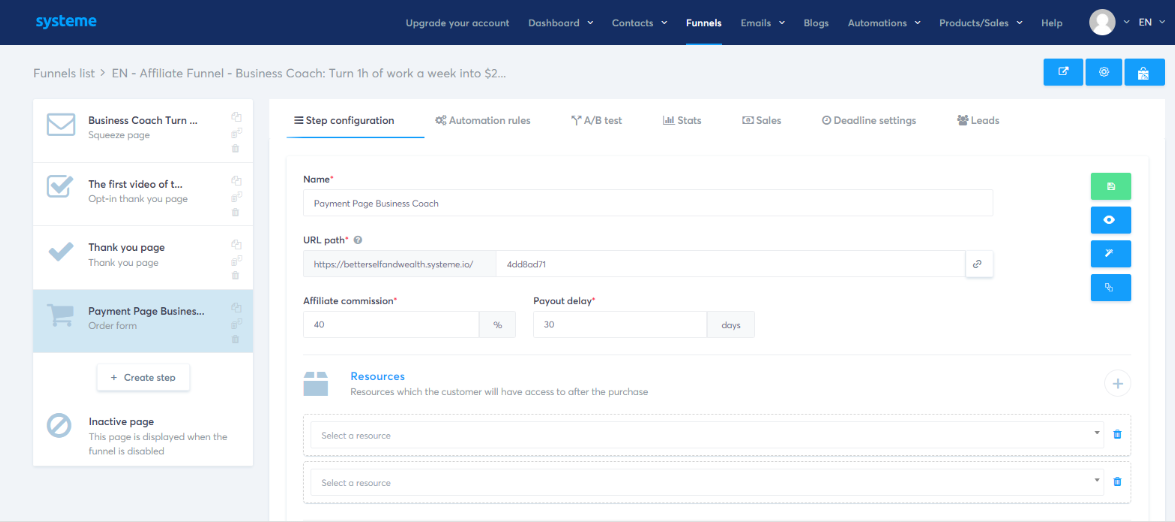Viewport: 1175px width, 522px height.
Task: Click the Create step button
Action: [x=143, y=377]
